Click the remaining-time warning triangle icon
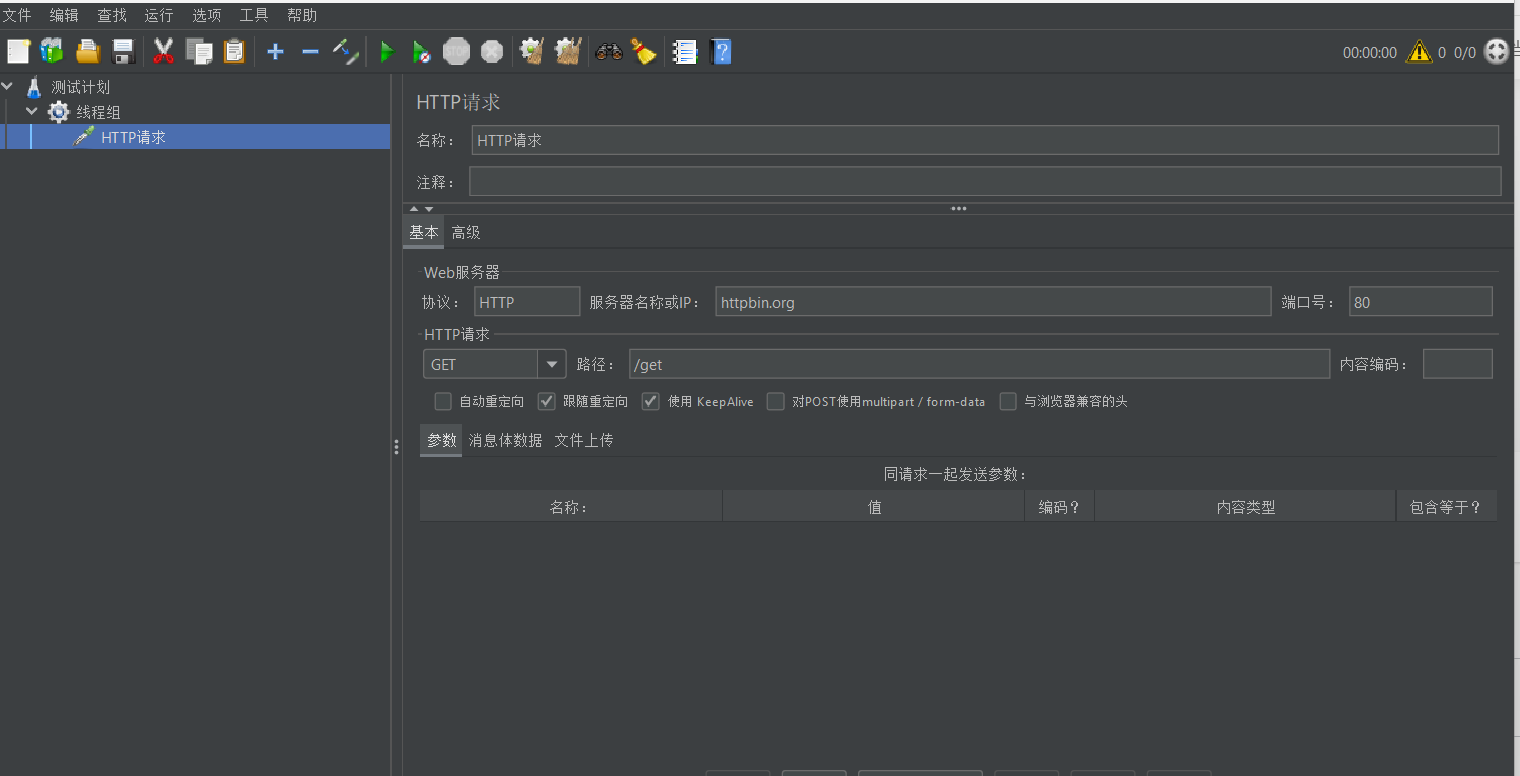1520x776 pixels. [1420, 52]
